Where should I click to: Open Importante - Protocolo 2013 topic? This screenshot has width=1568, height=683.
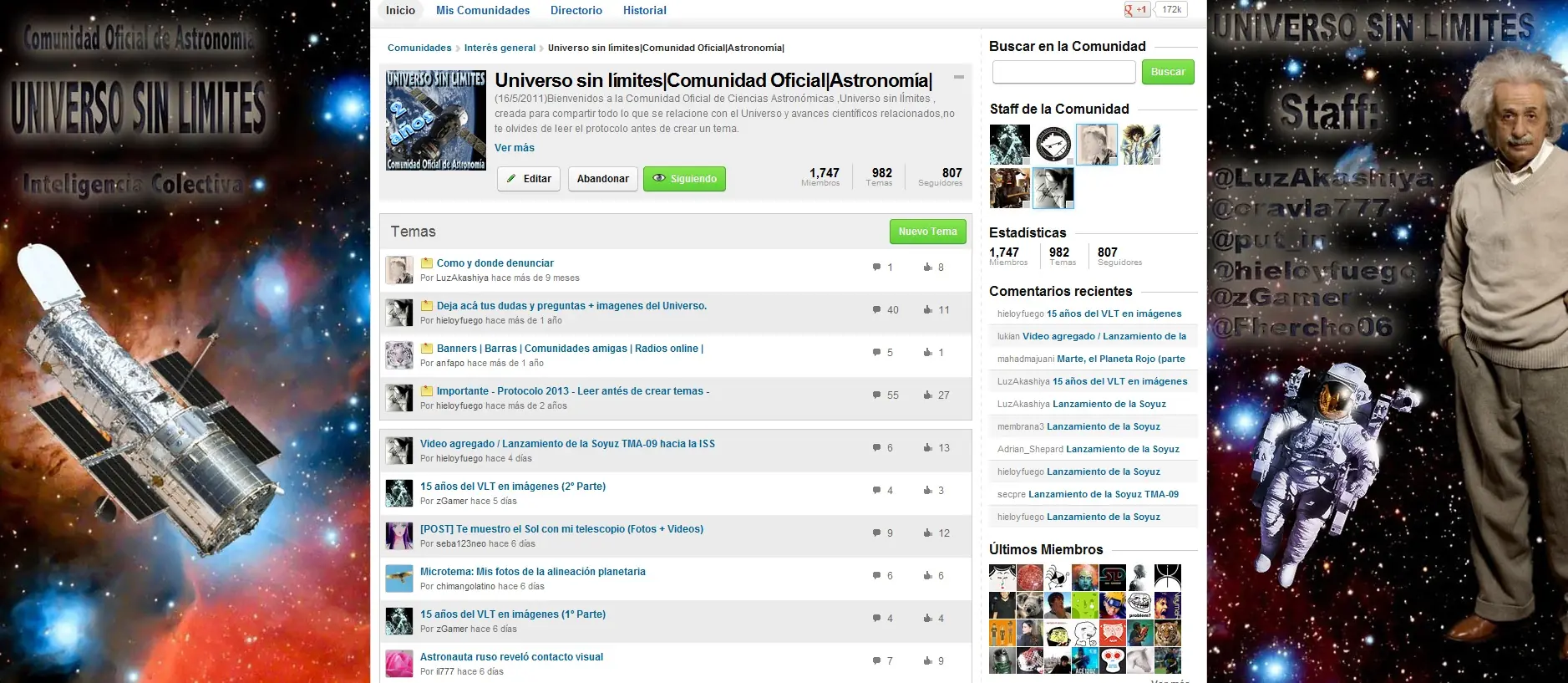pyautogui.click(x=573, y=391)
